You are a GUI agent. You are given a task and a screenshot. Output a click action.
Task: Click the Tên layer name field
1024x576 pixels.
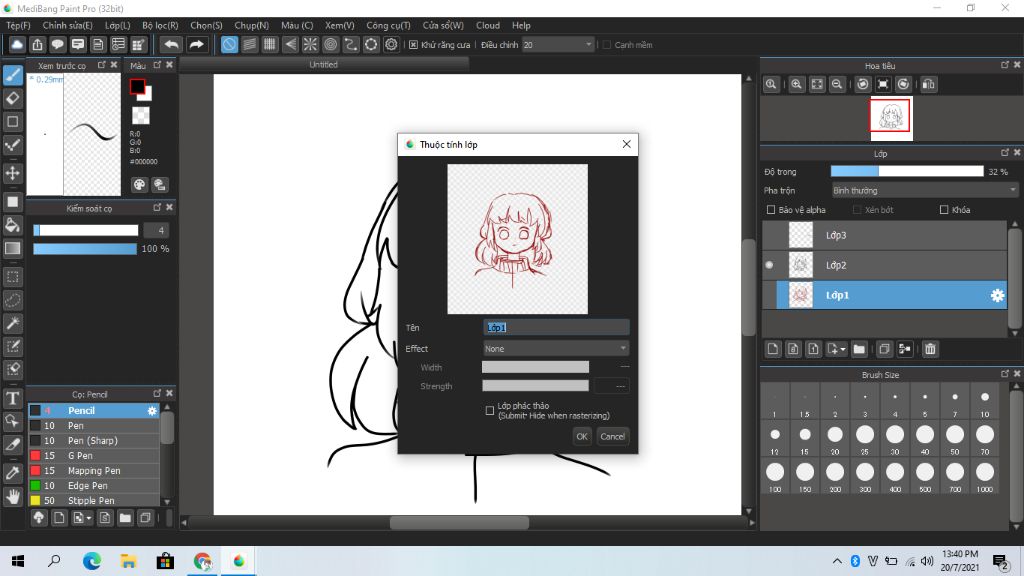556,328
